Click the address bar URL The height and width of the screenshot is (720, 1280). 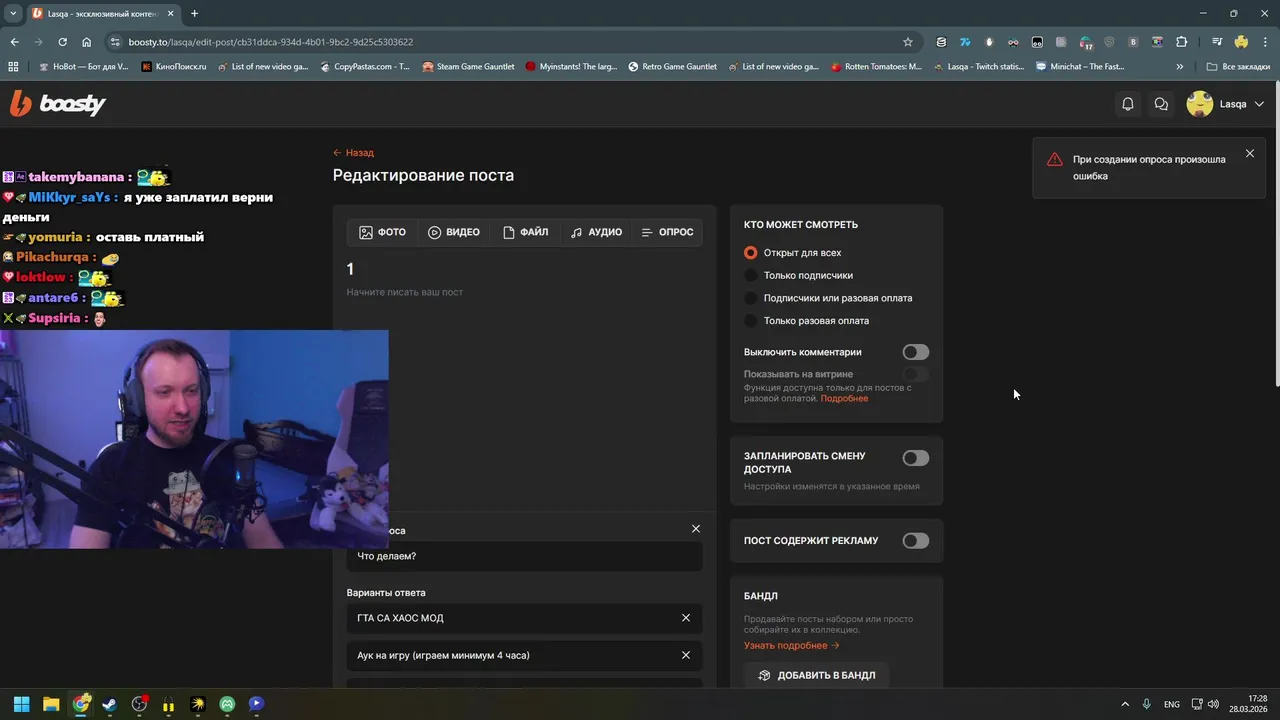point(271,42)
